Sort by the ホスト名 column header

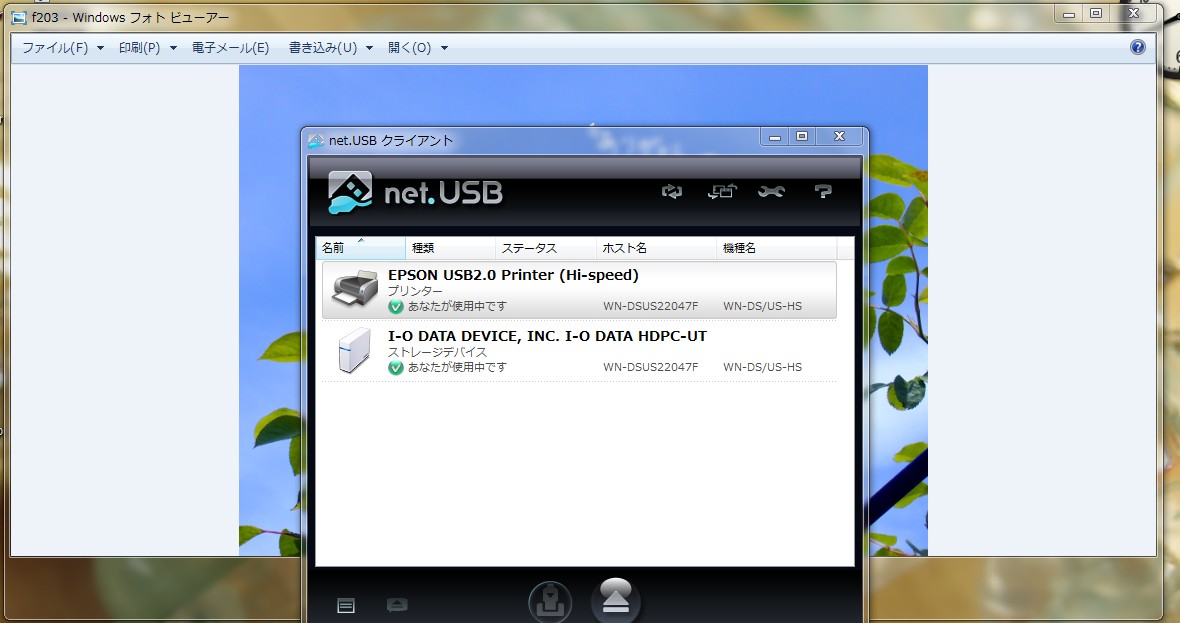tap(655, 248)
